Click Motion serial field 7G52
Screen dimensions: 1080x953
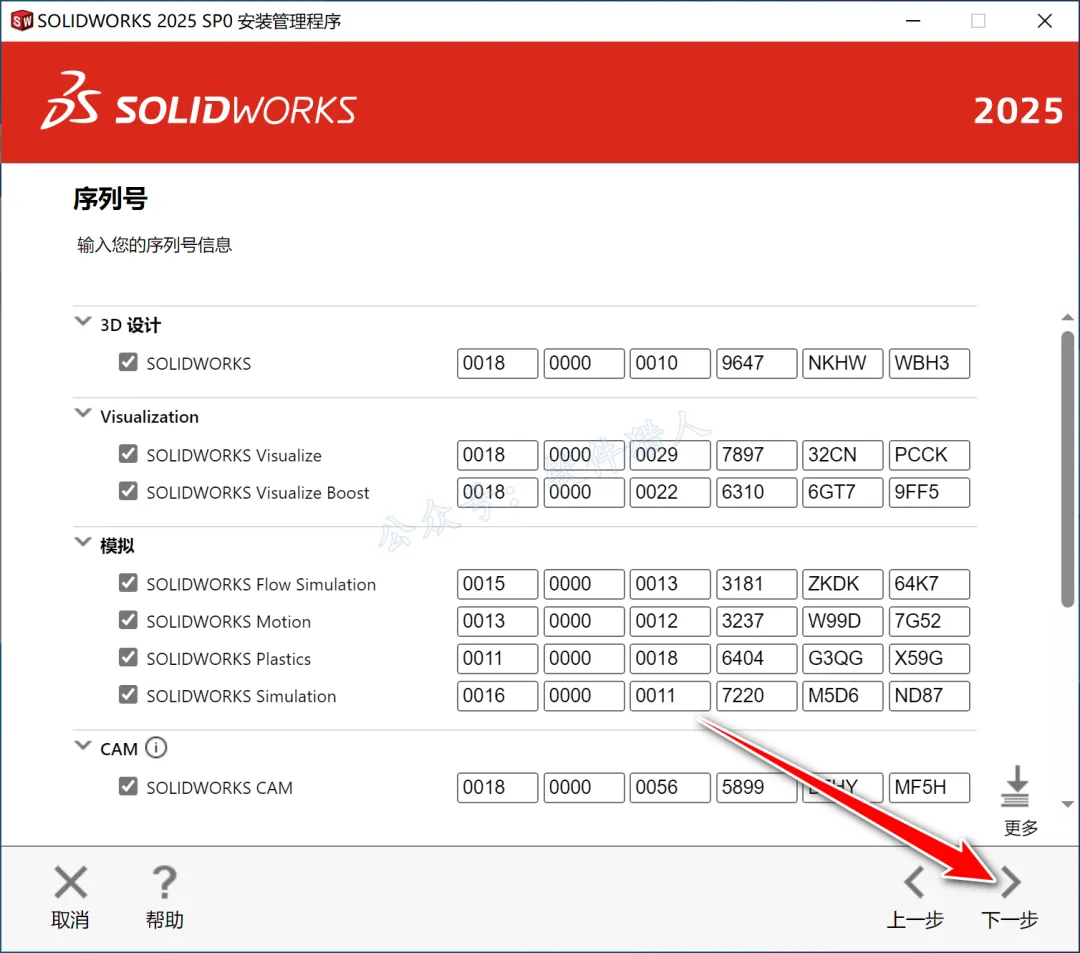929,621
